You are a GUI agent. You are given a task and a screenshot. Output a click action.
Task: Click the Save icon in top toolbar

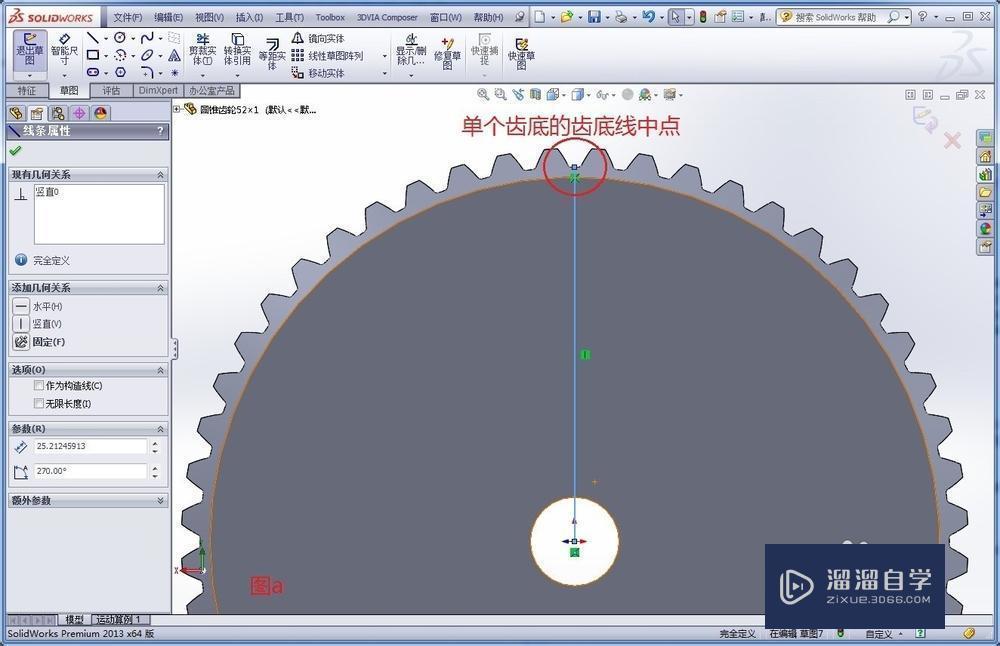coord(594,17)
